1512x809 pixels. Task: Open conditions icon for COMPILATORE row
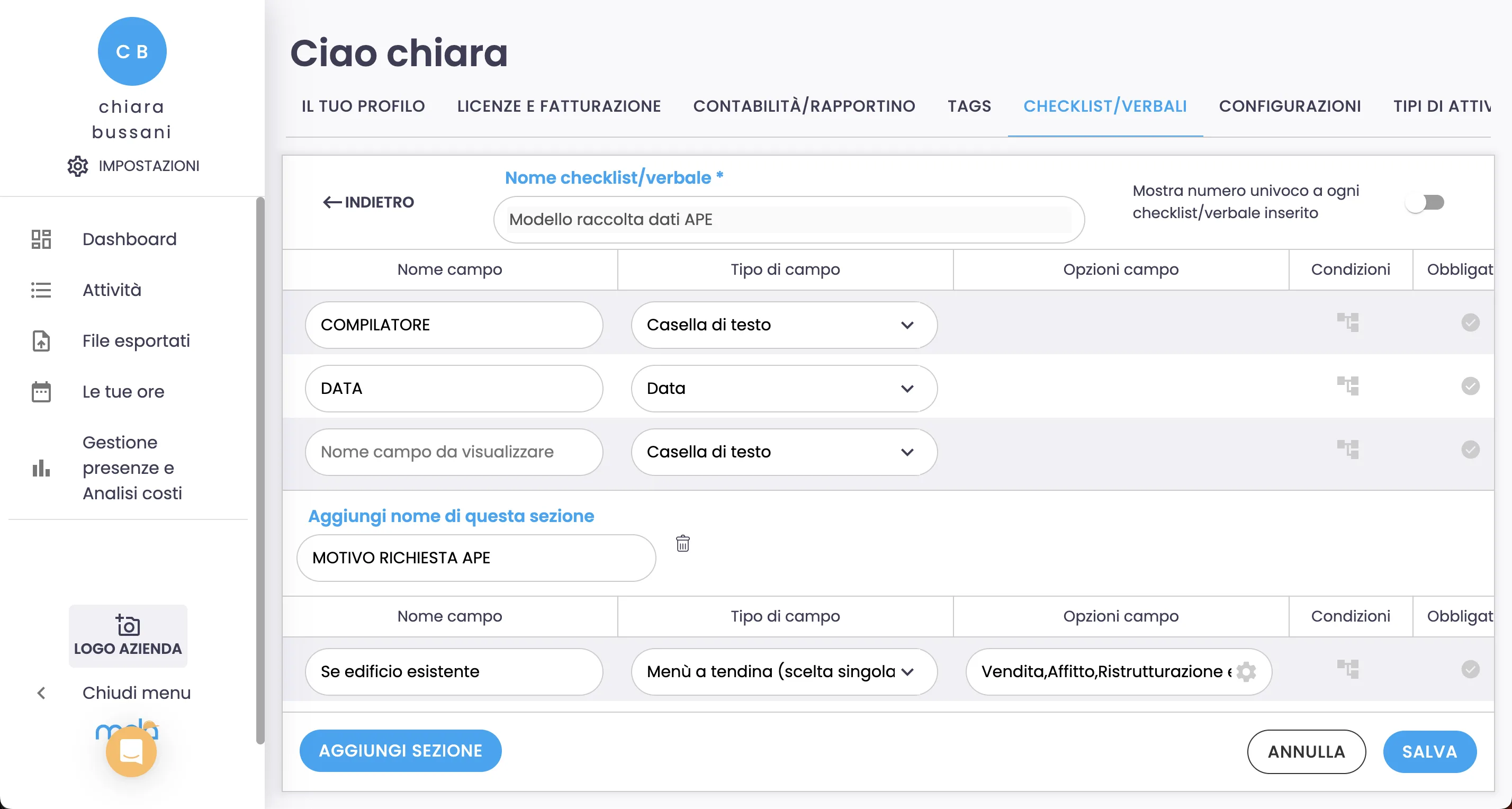pos(1348,322)
